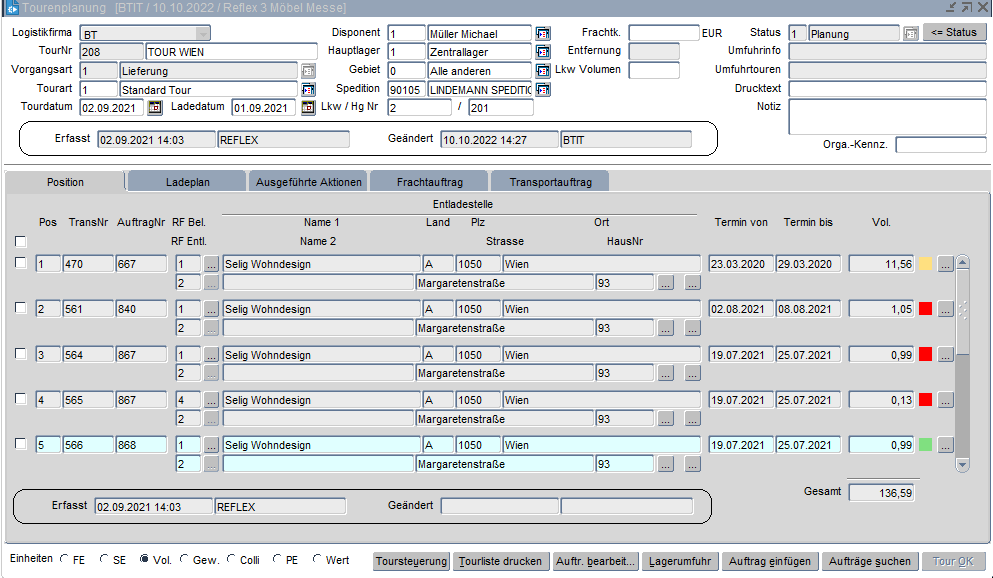Click lookup icon beside Vorgangsart Lieferung
This screenshot has height=578, width=993.
pos(308,71)
